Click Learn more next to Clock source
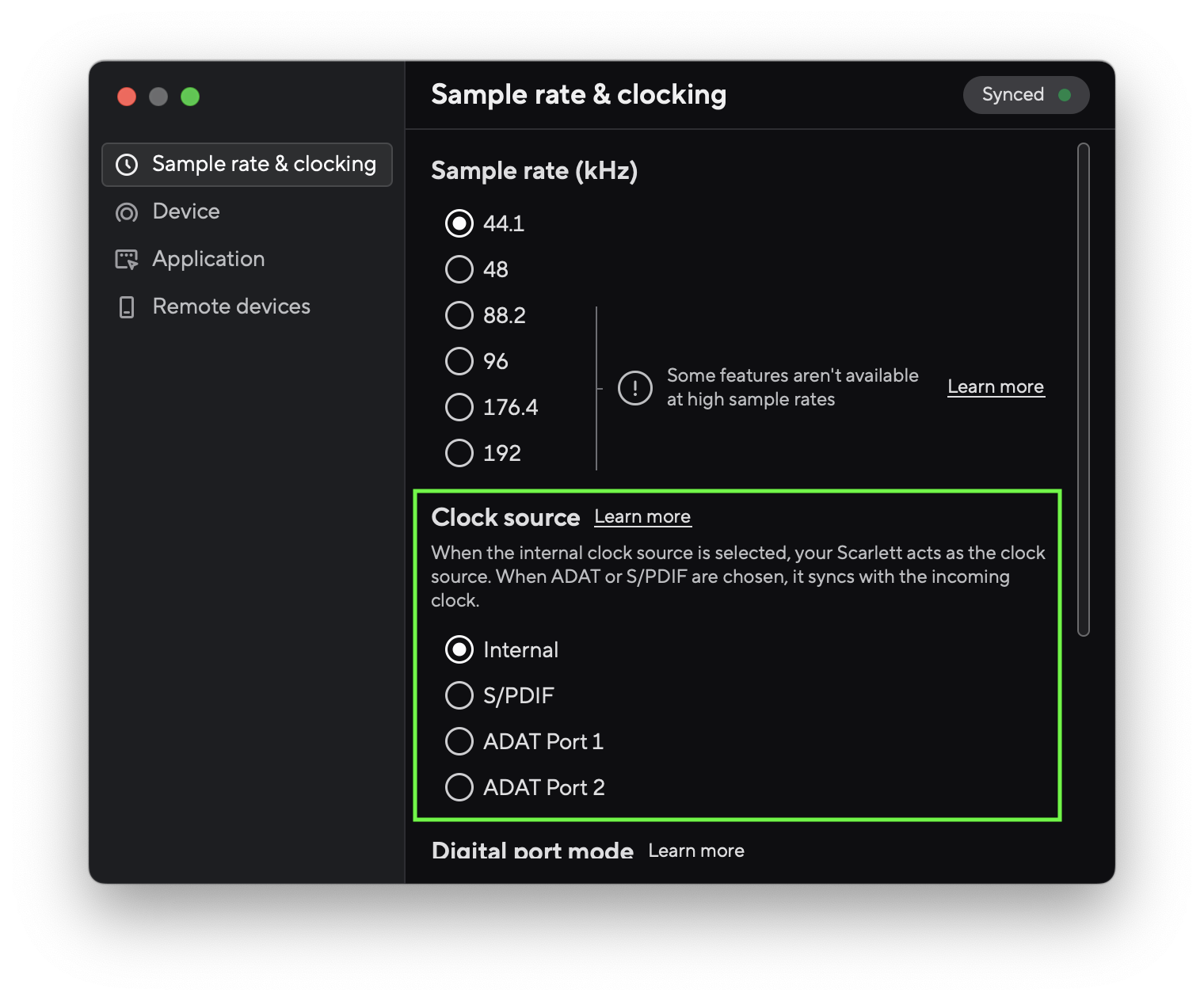The height and width of the screenshot is (1001, 1204). (642, 516)
